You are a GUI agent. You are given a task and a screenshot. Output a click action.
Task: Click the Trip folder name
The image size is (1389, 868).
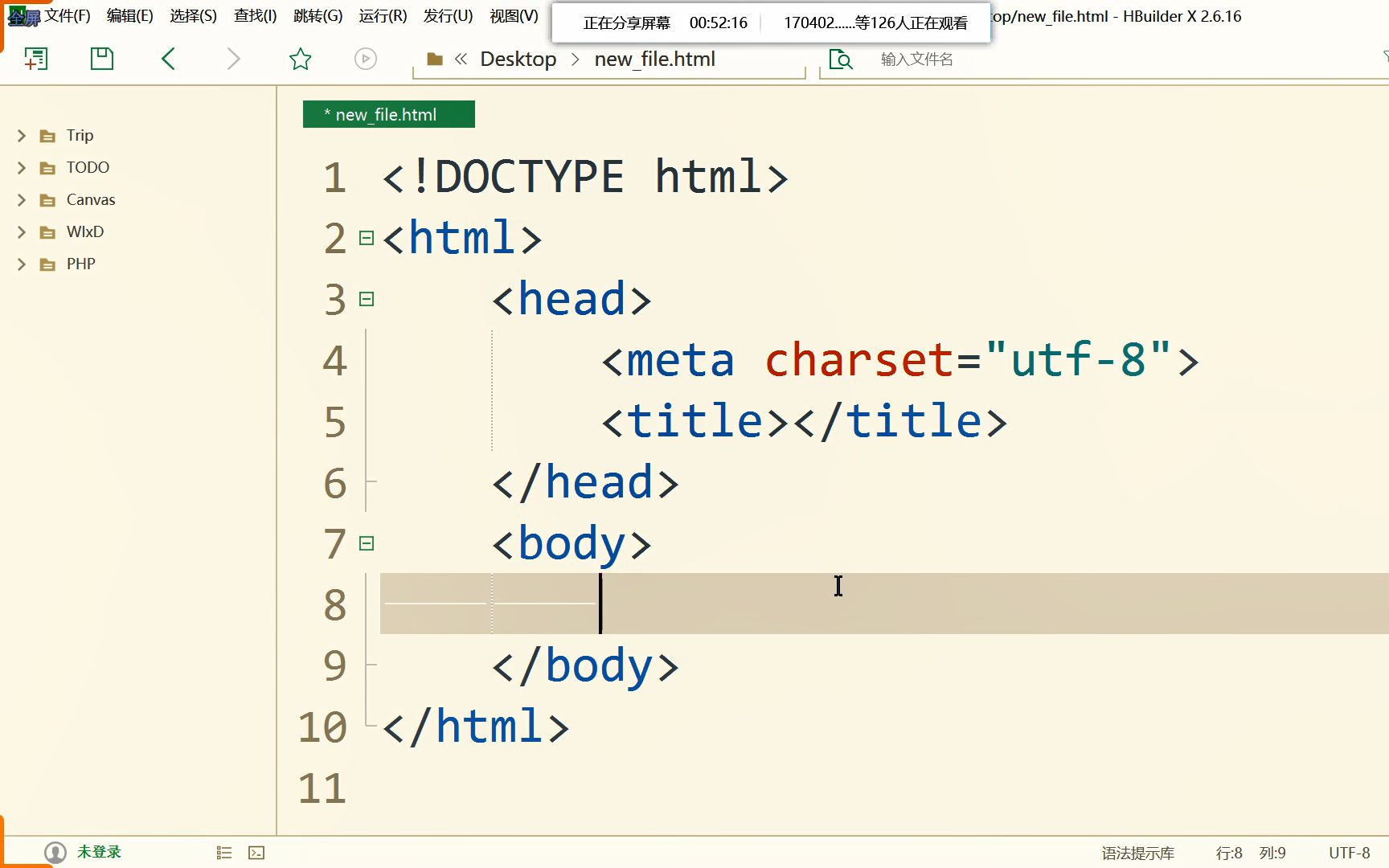coord(80,135)
